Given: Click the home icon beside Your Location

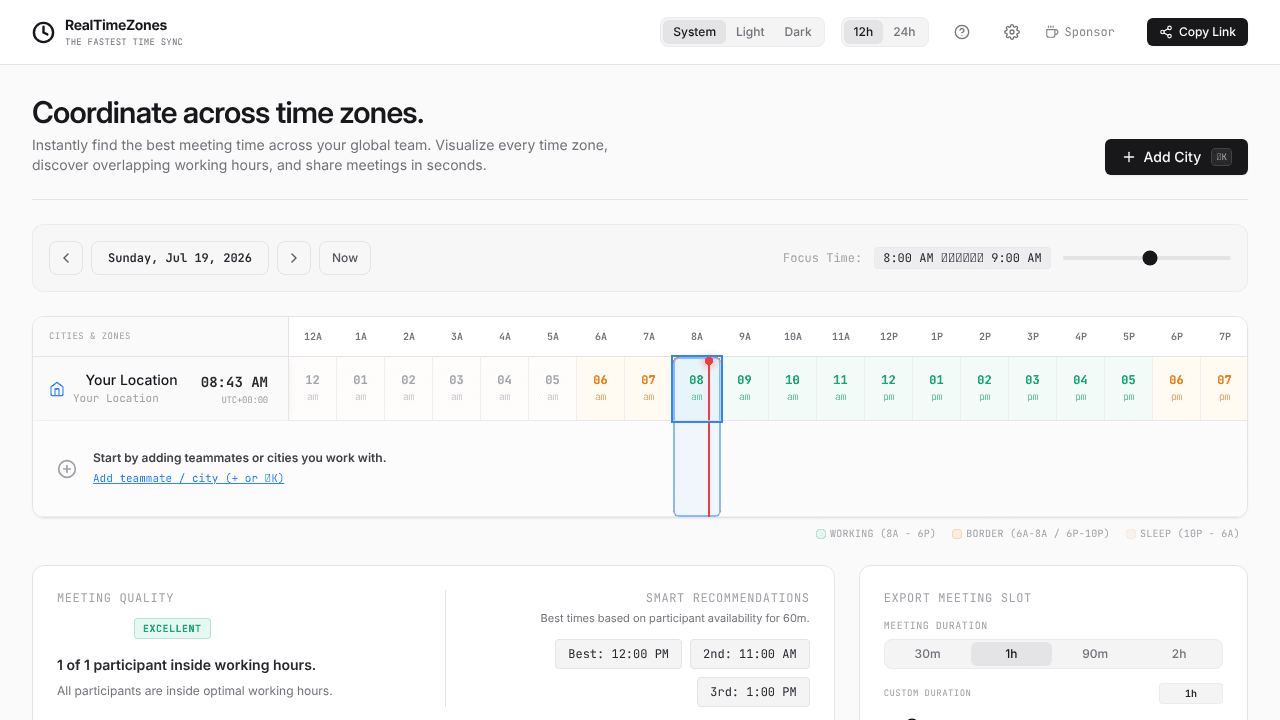Looking at the screenshot, I should 57,389.
